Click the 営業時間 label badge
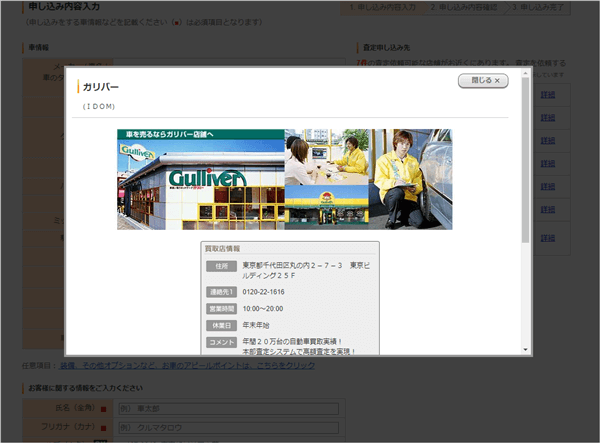This screenshot has height=443, width=600. pyautogui.click(x=222, y=309)
